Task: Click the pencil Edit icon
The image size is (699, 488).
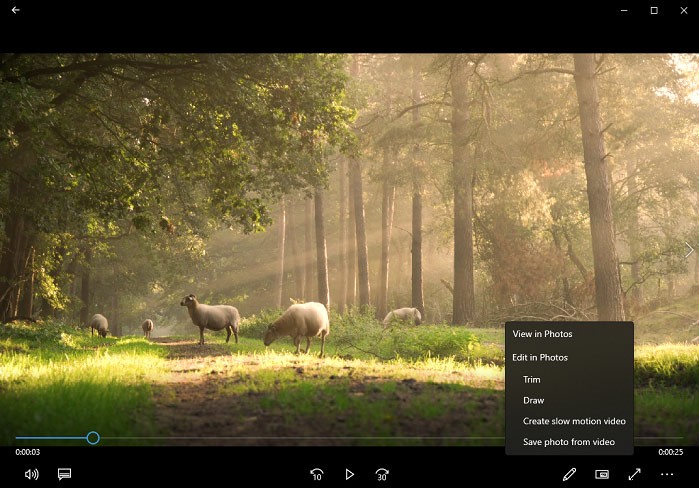Action: (x=569, y=474)
